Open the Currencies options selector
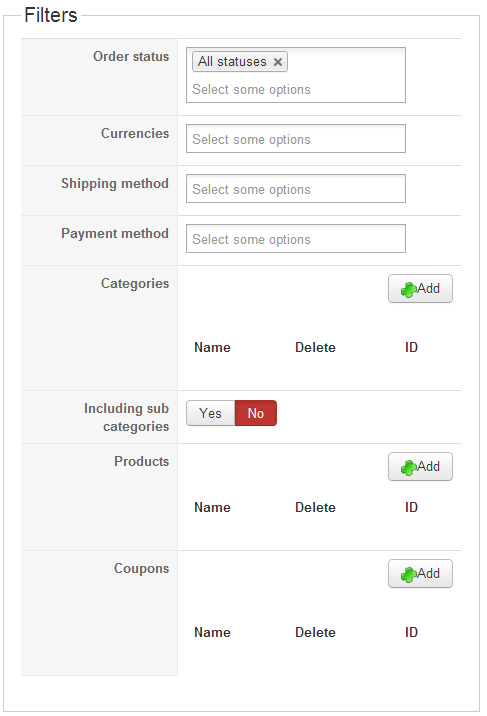Image resolution: width=487 pixels, height=716 pixels. (x=296, y=139)
